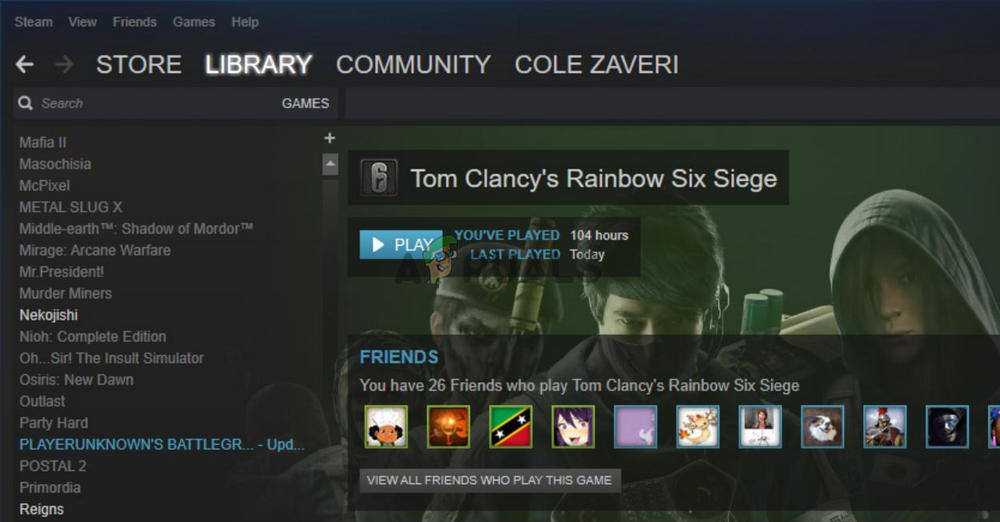Select PLAYERUNKNOWN'S BATTLEGROUNDS in the game list
This screenshot has height=522, width=1000.
pos(162,445)
